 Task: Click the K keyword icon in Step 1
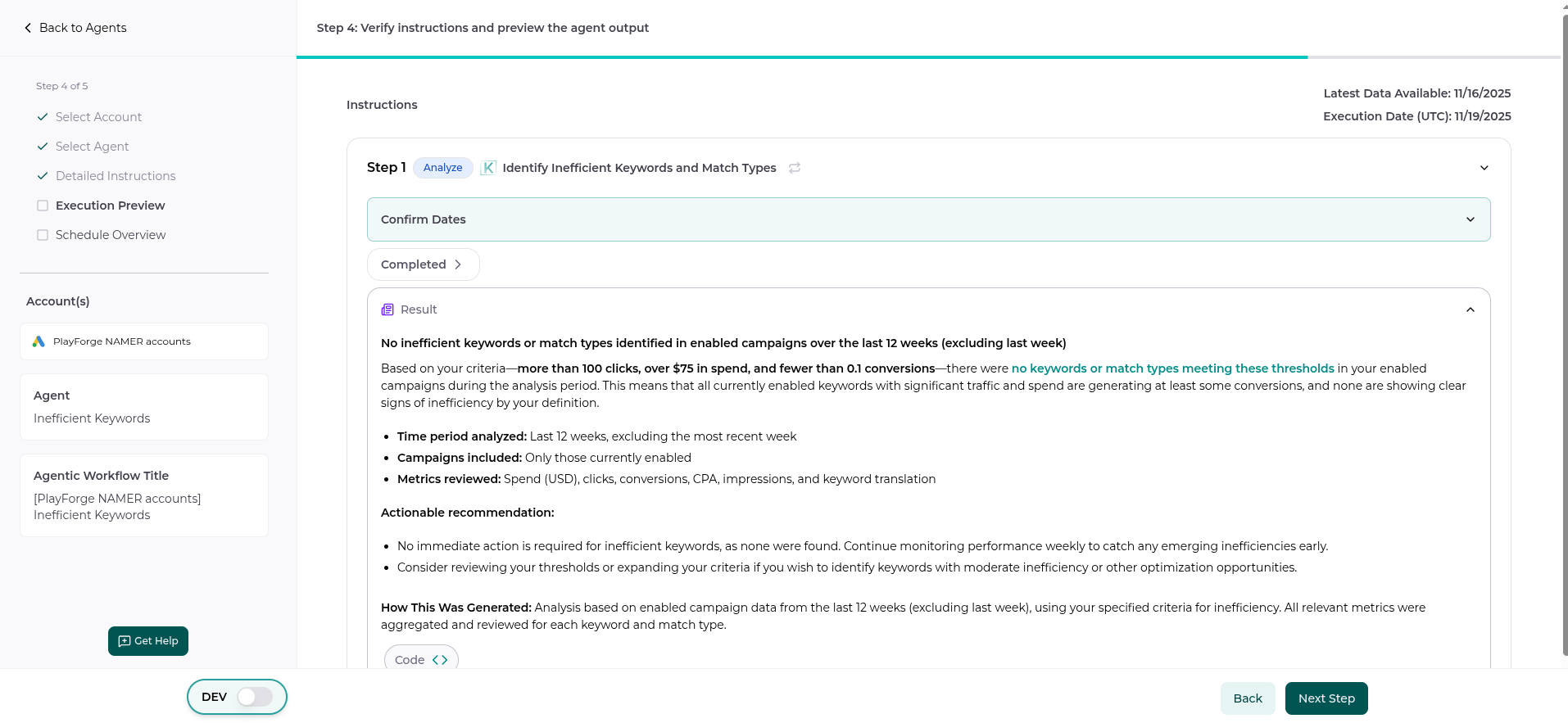click(488, 168)
